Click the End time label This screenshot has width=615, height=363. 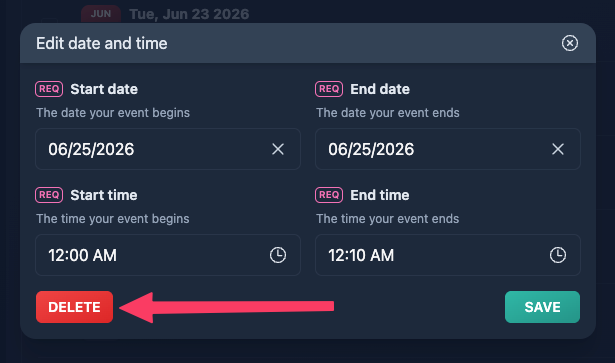tap(380, 195)
